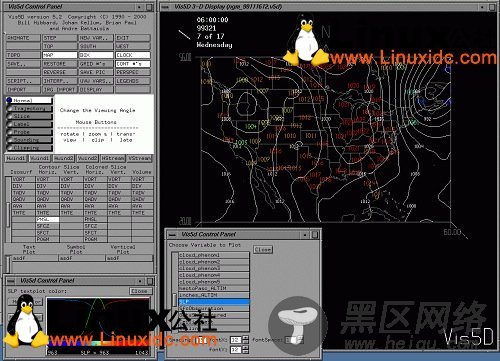The height and width of the screenshot is (361, 500).
Task: Decrease the FontY value with down arrow
Action: pos(246,352)
